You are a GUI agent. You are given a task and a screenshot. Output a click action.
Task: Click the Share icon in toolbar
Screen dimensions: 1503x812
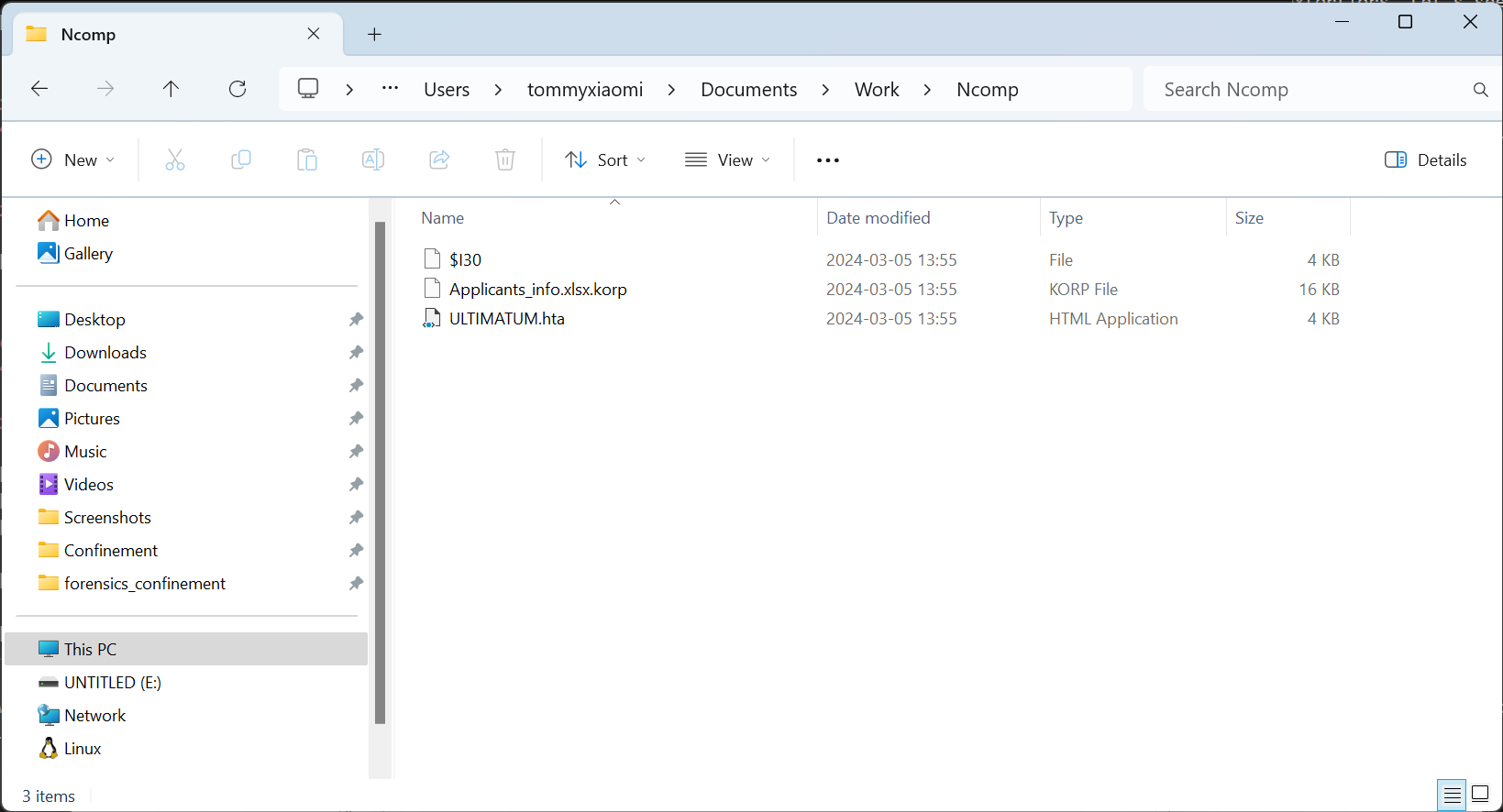(x=439, y=160)
